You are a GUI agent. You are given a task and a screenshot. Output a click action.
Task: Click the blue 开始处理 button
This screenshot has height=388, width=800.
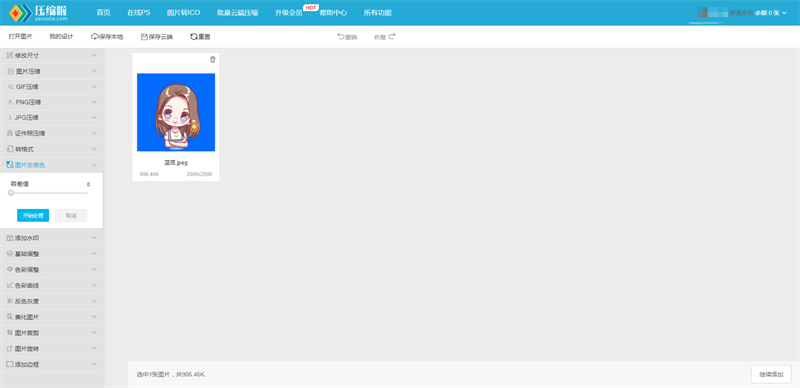(33, 215)
